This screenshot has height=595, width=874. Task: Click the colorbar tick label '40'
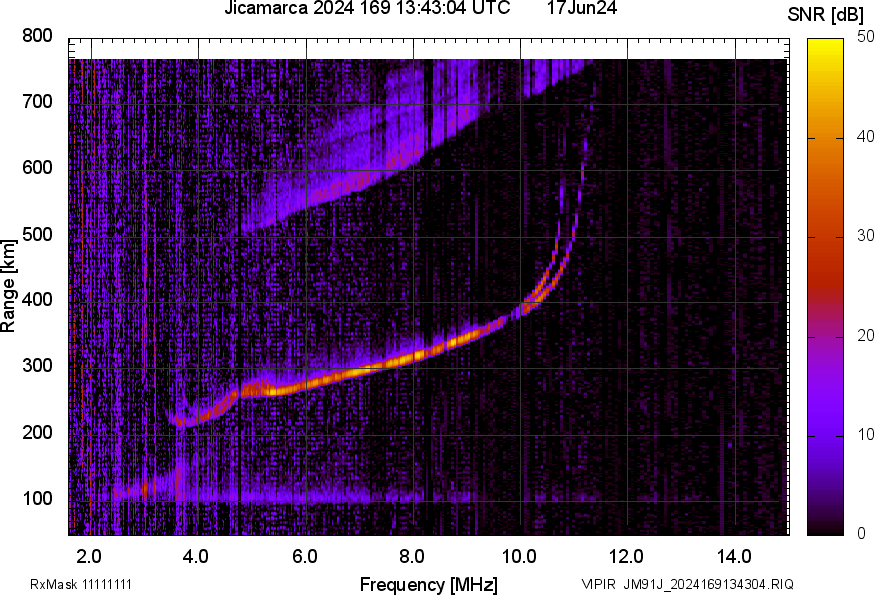tap(865, 137)
